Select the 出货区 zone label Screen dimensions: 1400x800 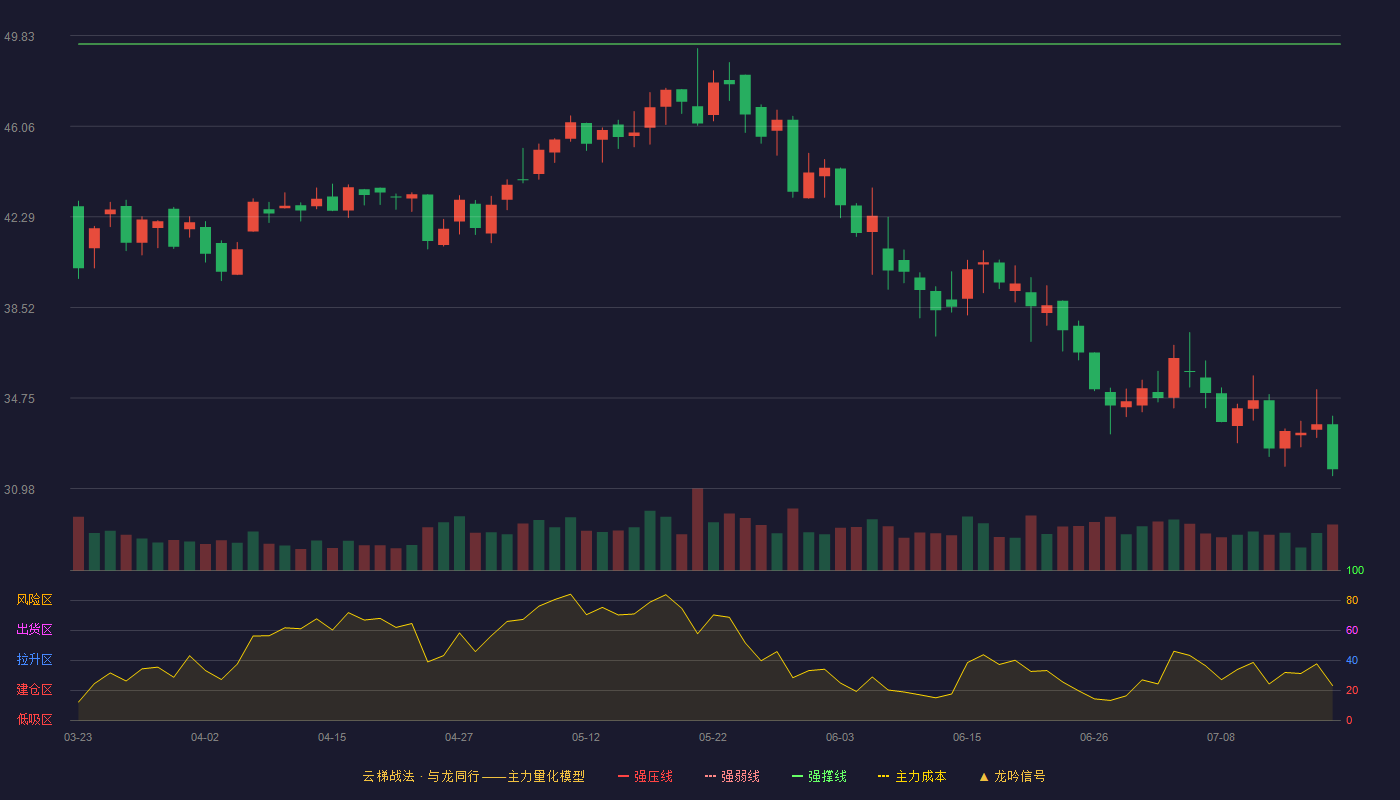34,630
